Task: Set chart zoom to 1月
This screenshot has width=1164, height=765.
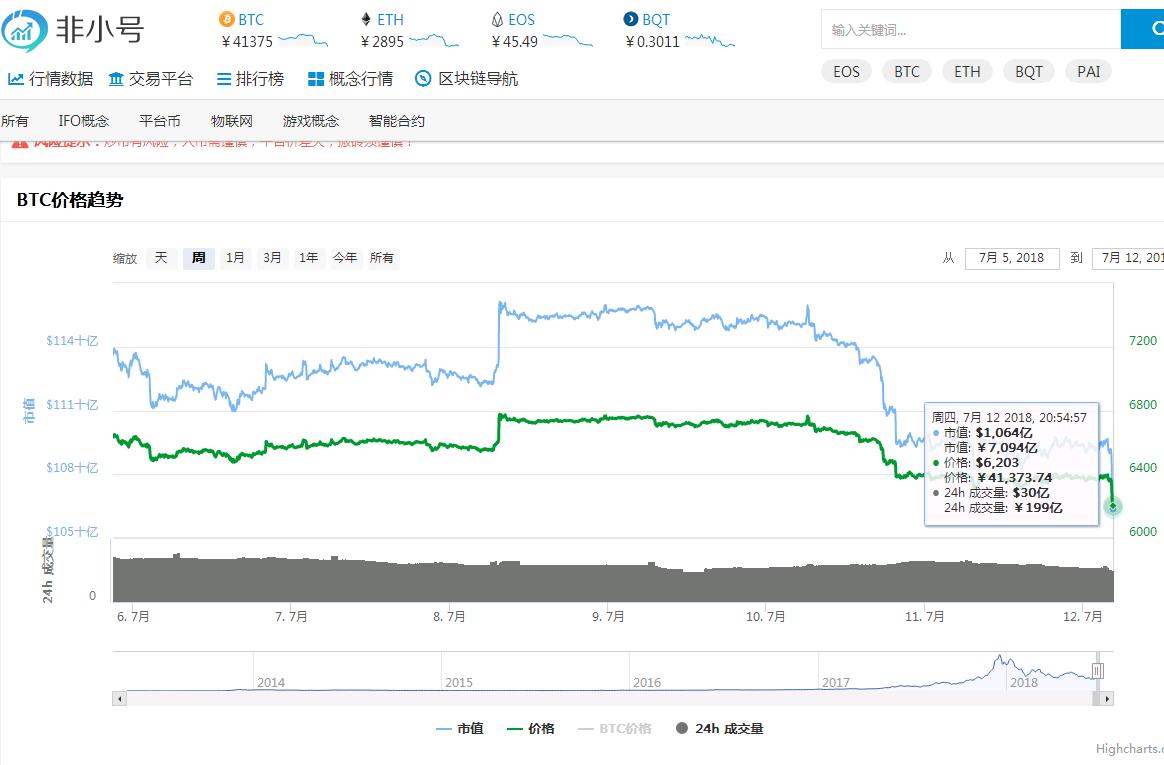Action: (x=235, y=257)
